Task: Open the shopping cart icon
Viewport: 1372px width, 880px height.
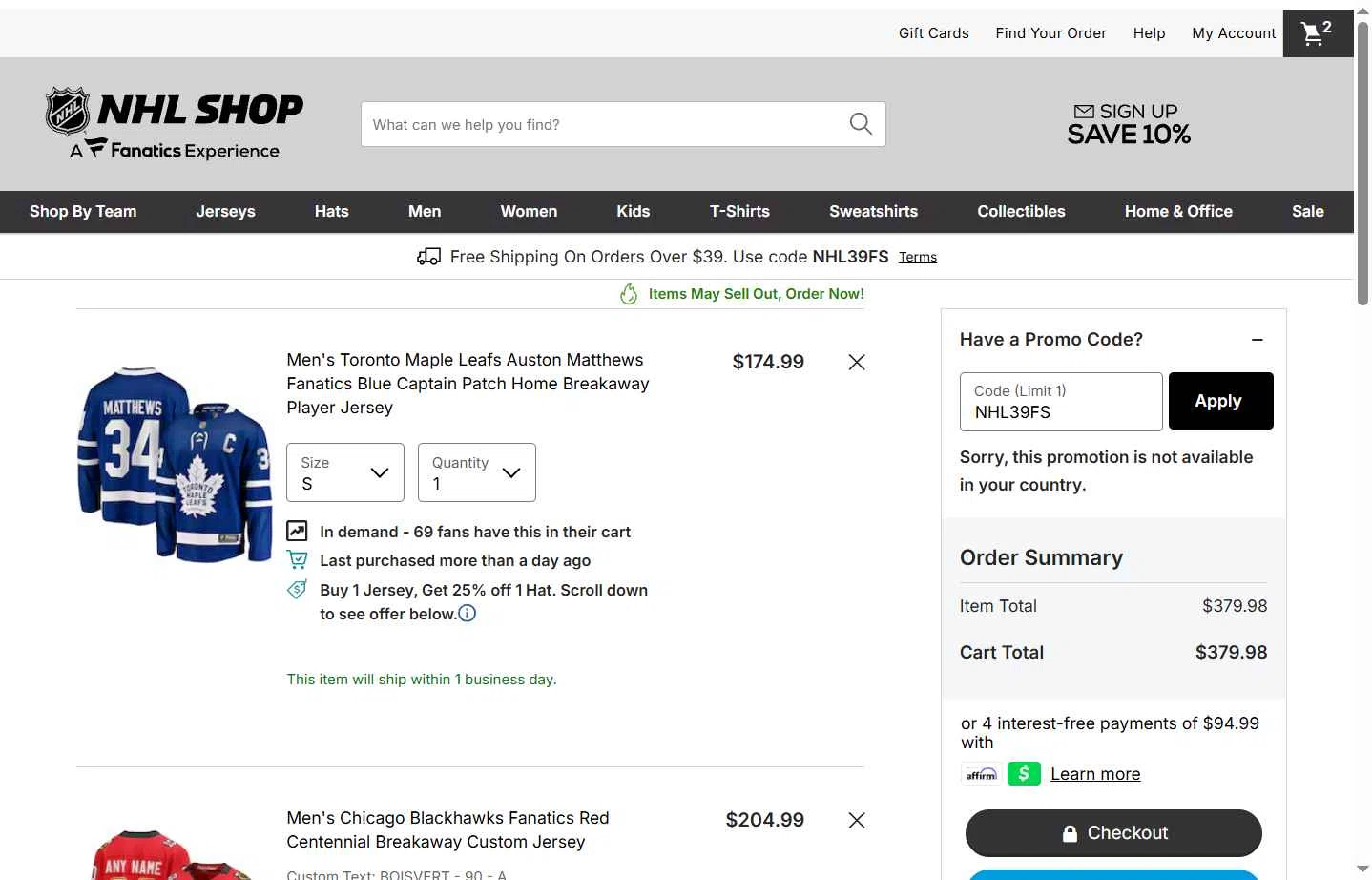Action: pos(1318,33)
